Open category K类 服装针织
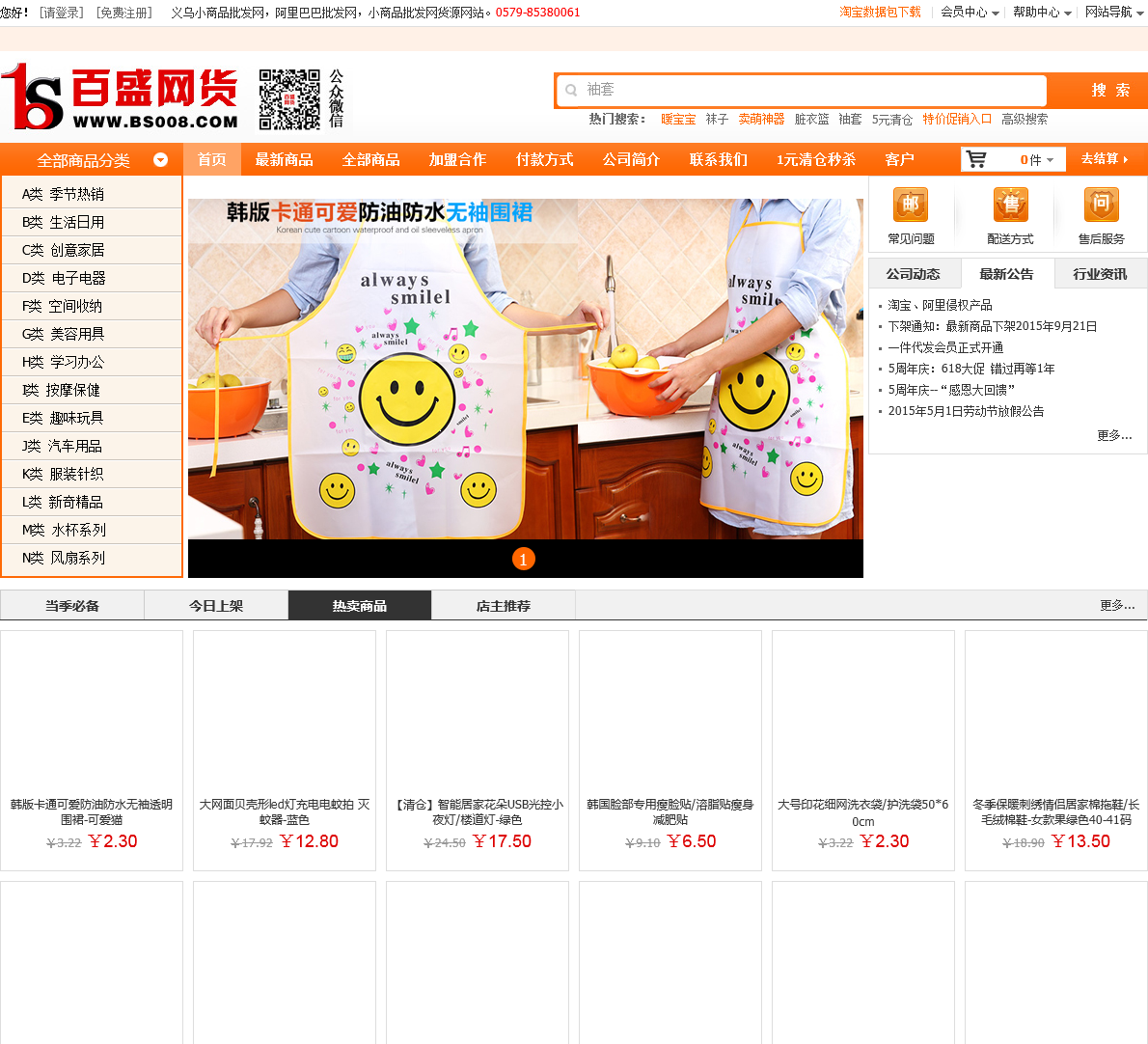This screenshot has height=1044, width=1148. [x=92, y=474]
